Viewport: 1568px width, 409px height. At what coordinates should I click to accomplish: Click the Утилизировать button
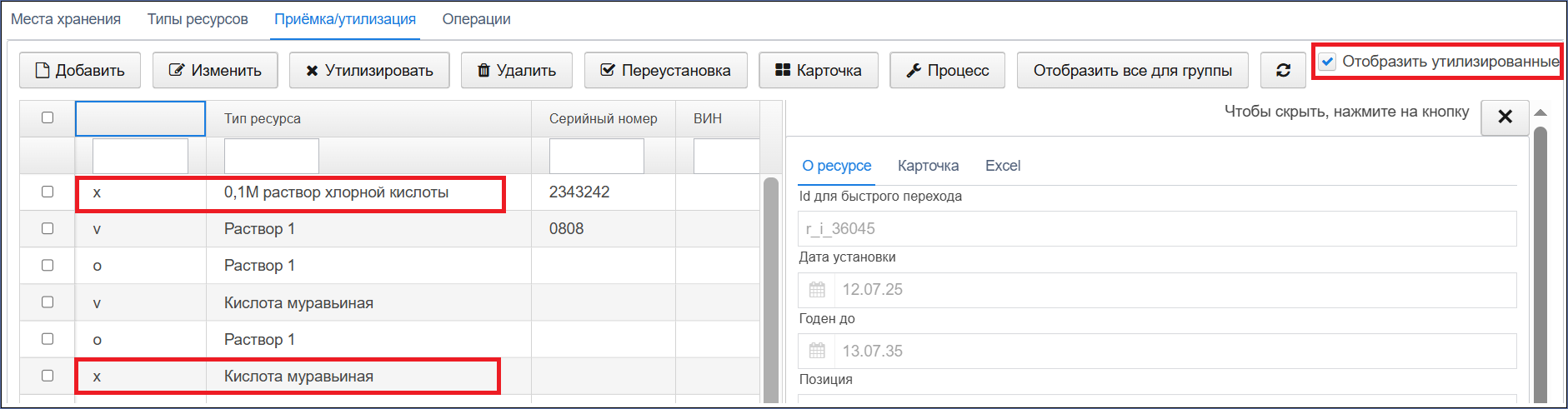pyautogui.click(x=369, y=70)
